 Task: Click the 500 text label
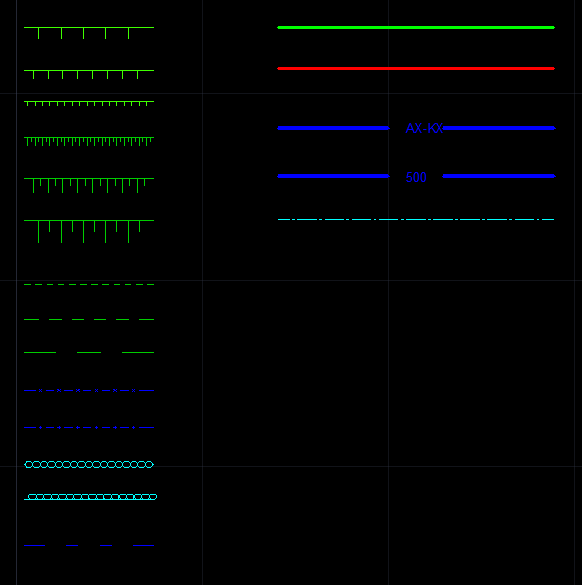416,177
